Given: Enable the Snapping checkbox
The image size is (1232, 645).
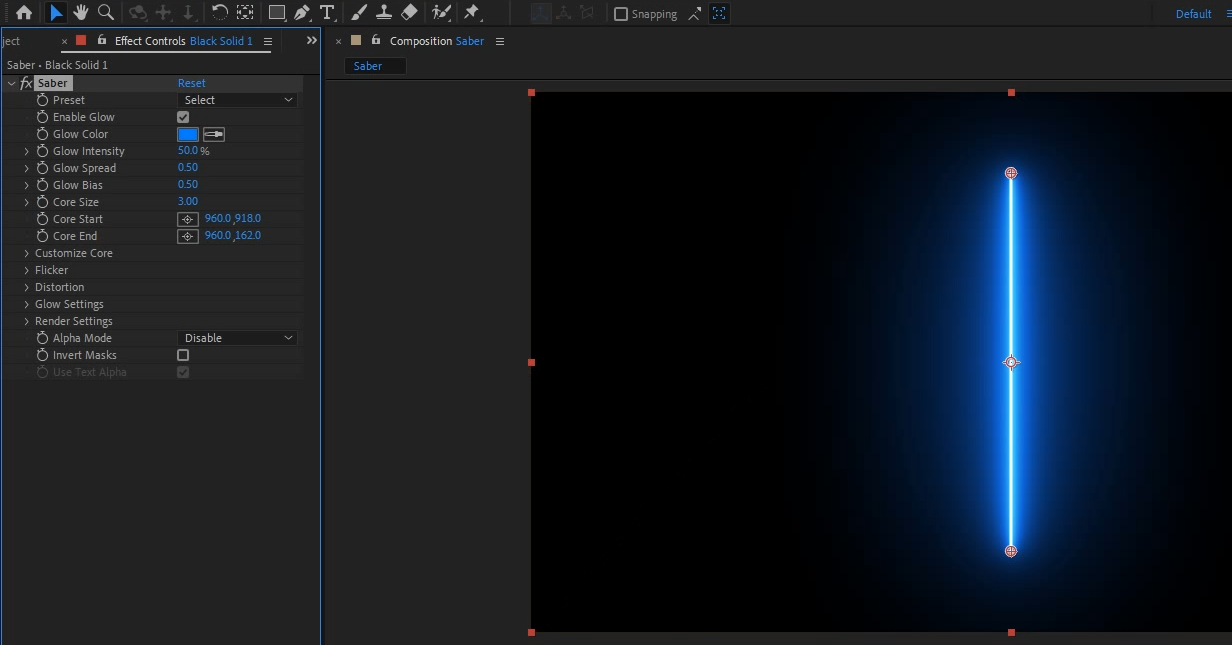Looking at the screenshot, I should [621, 14].
